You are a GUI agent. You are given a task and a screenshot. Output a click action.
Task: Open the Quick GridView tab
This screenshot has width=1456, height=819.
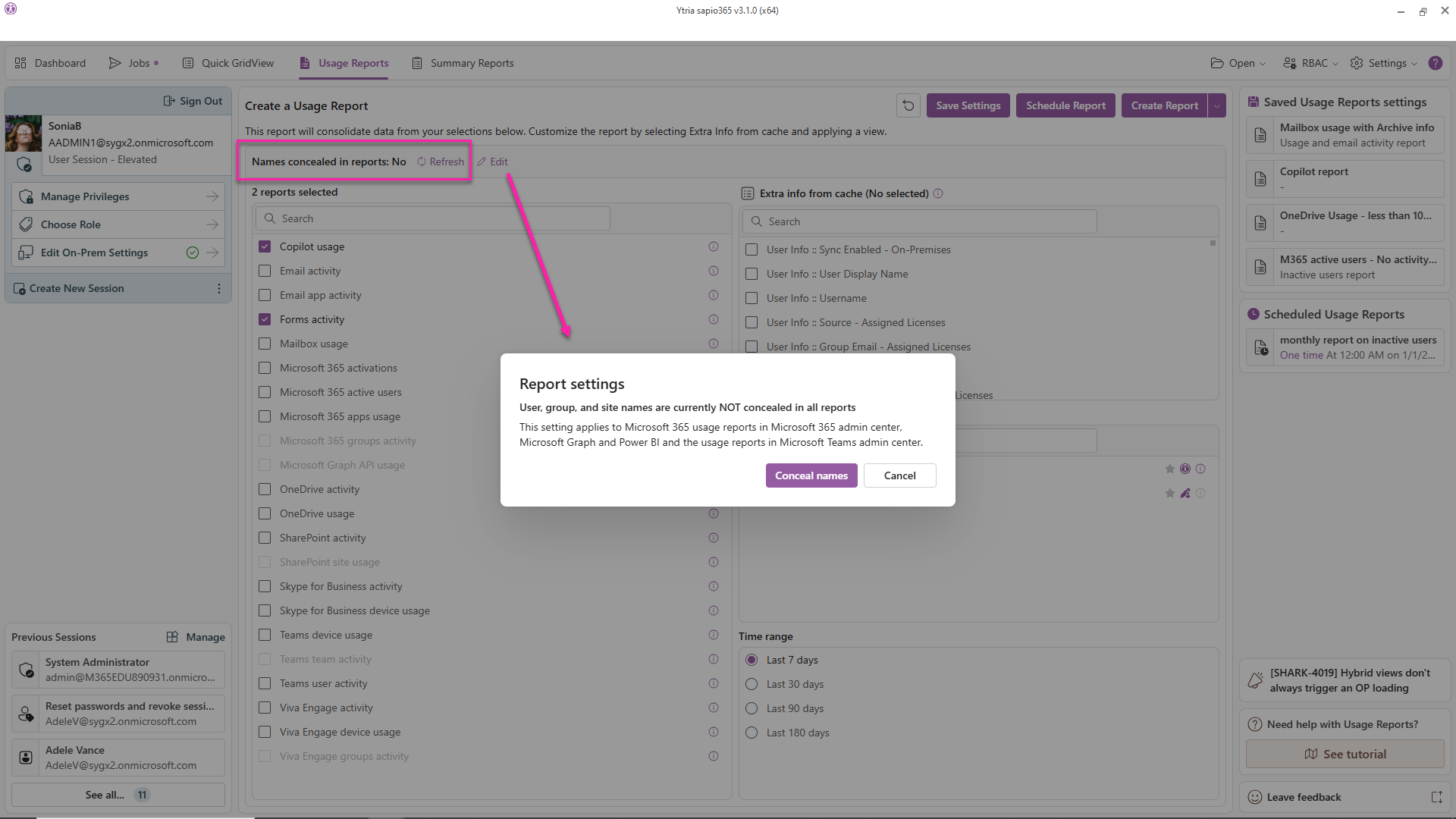tap(228, 63)
